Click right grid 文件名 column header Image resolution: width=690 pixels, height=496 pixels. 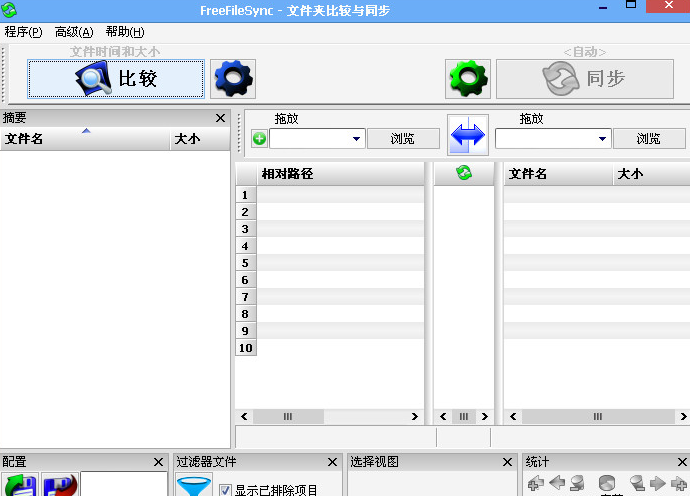[x=558, y=174]
